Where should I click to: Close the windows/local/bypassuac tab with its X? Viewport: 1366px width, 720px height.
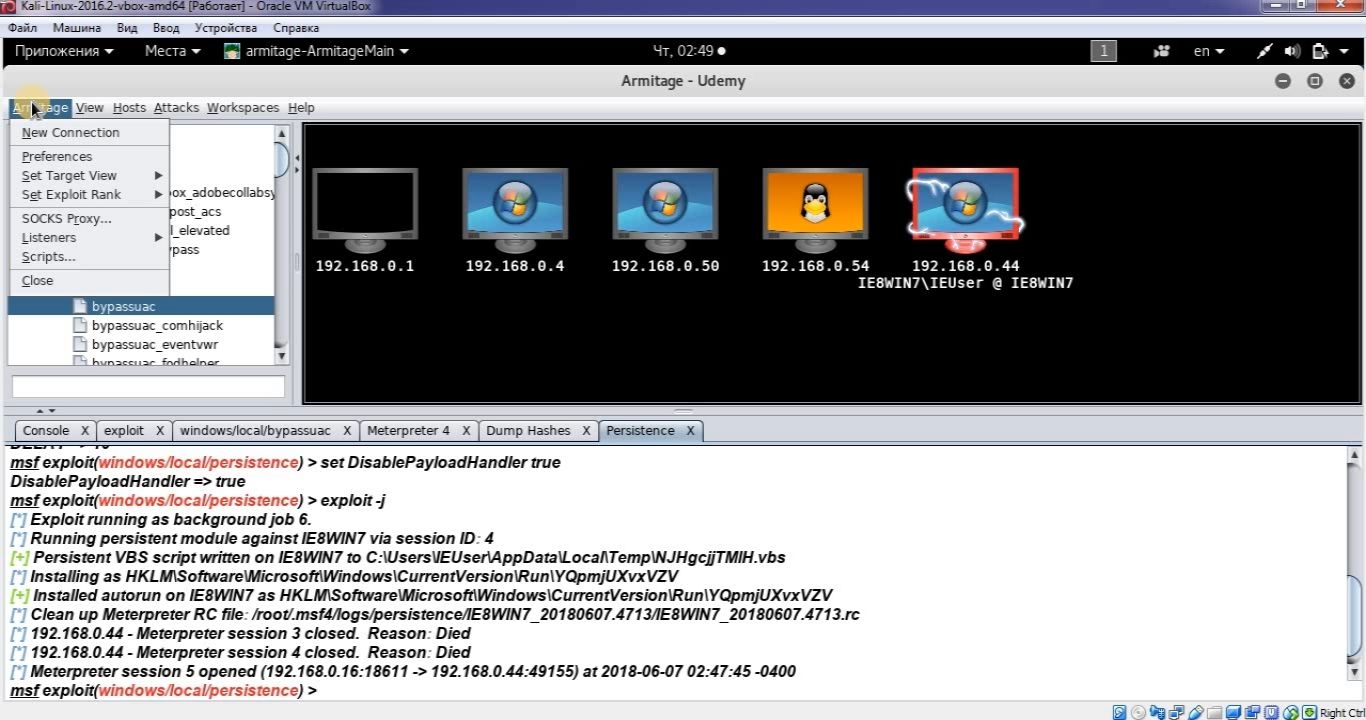(347, 431)
